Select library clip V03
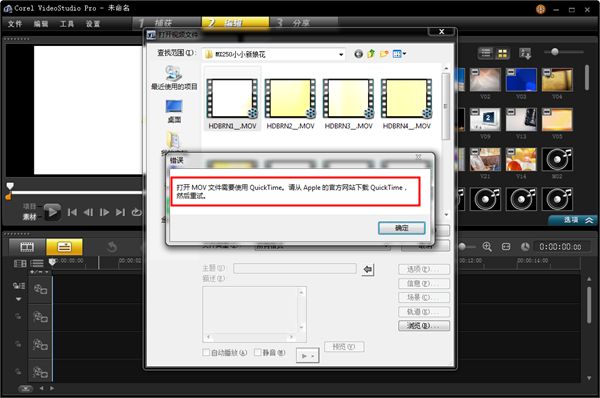Screen dimensions: 600x398 (521, 80)
